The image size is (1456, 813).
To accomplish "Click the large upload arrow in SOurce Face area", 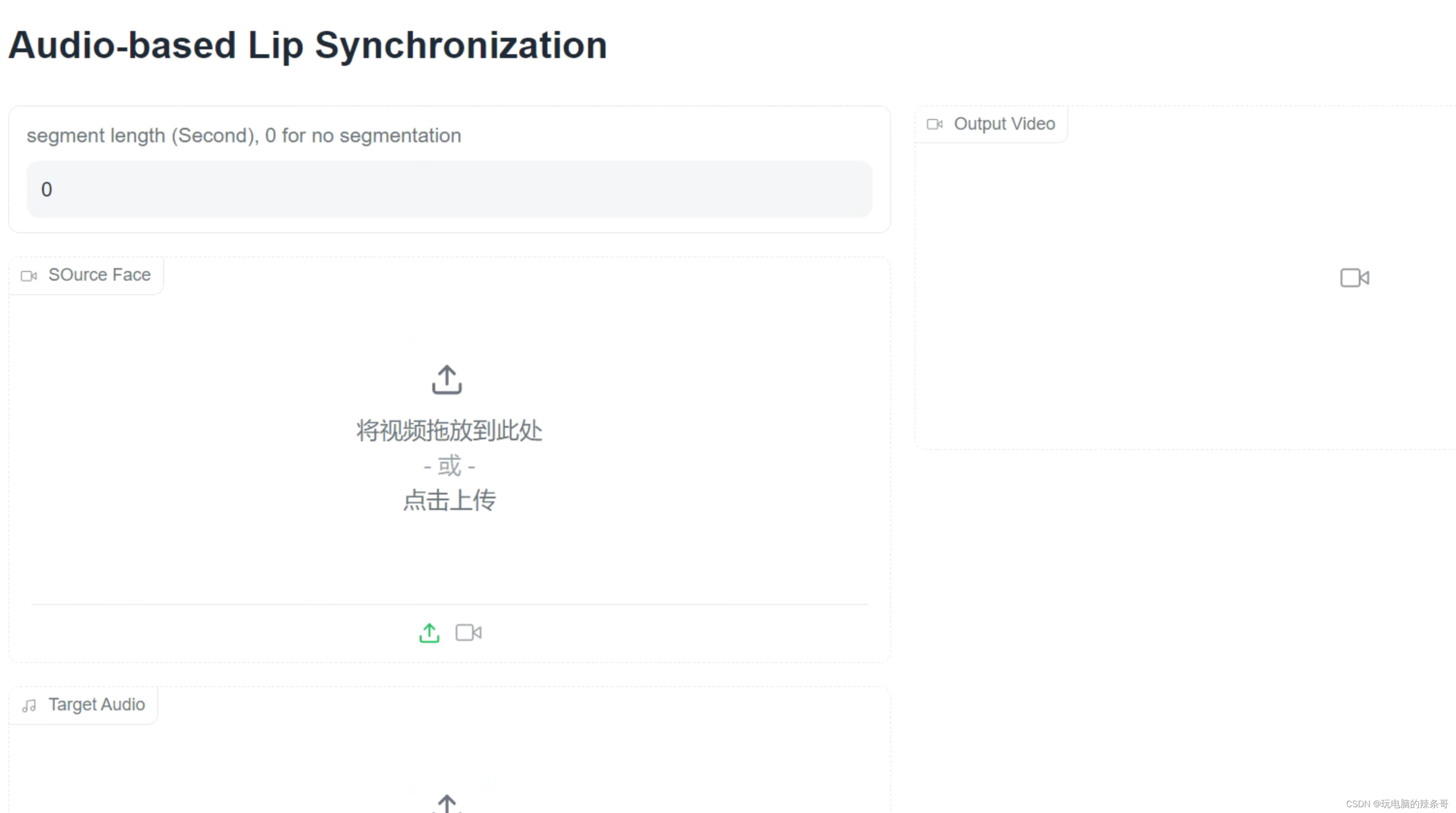I will (447, 380).
